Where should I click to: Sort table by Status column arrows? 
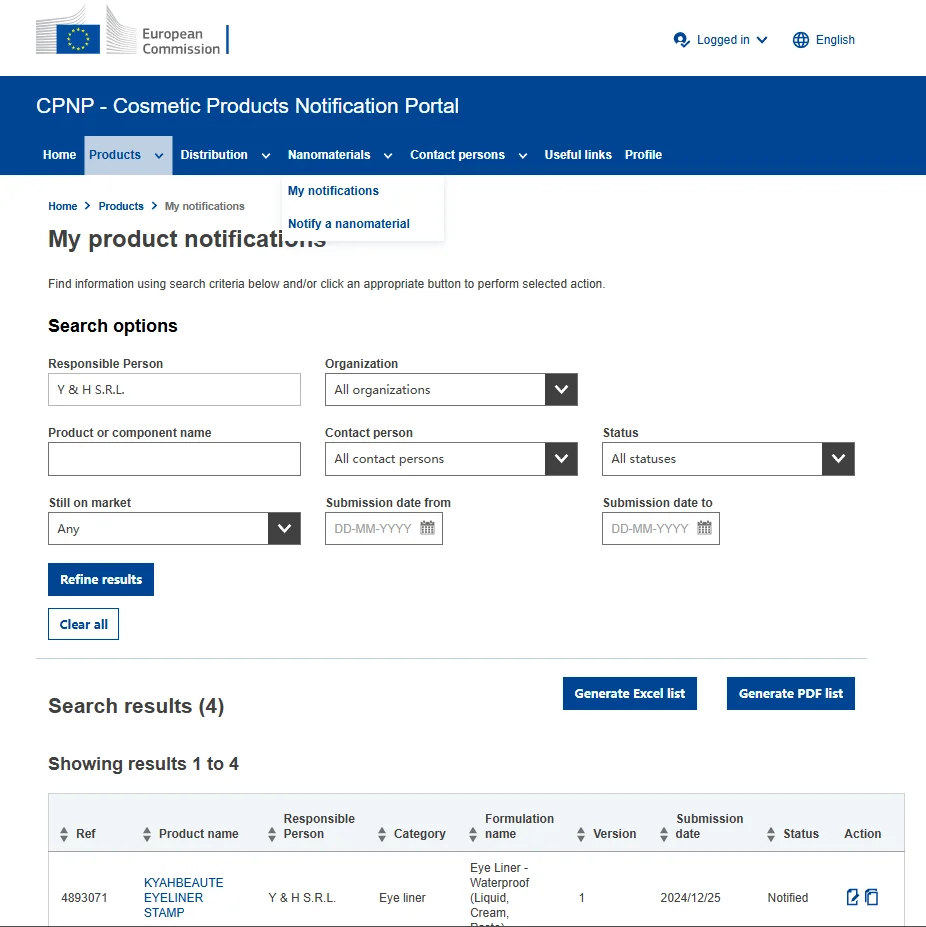(771, 834)
